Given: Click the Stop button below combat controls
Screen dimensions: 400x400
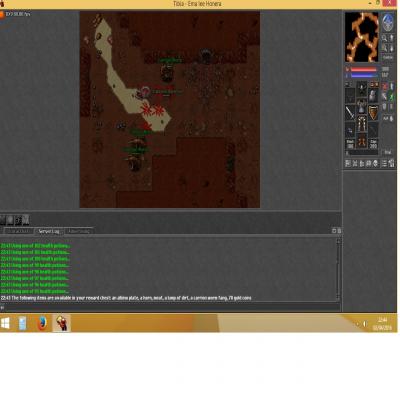Looking at the screenshot, I should tap(388, 152).
